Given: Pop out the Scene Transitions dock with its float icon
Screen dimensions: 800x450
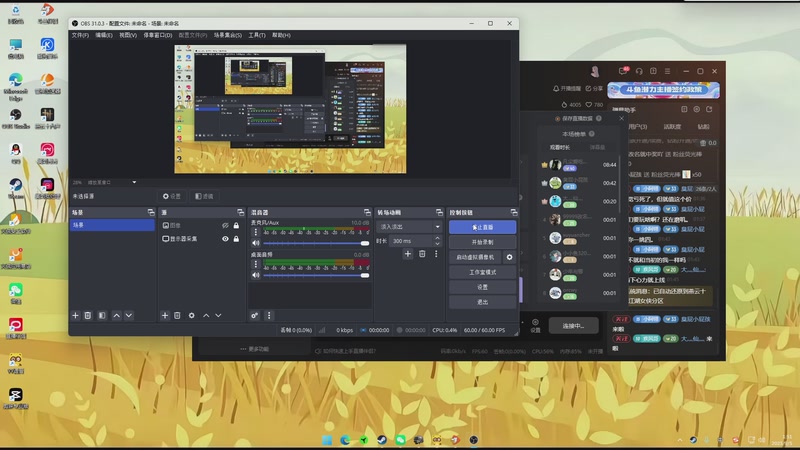Looking at the screenshot, I should 439,212.
